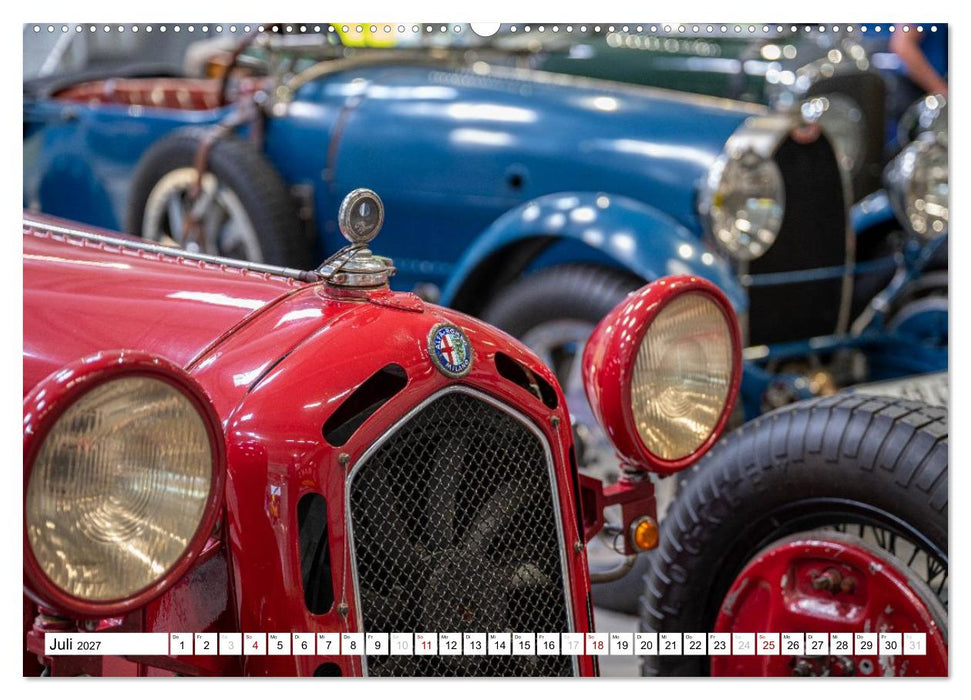Click the orange turn indicator lamp
Image resolution: width=971 pixels, height=700 pixels.
point(645,533)
